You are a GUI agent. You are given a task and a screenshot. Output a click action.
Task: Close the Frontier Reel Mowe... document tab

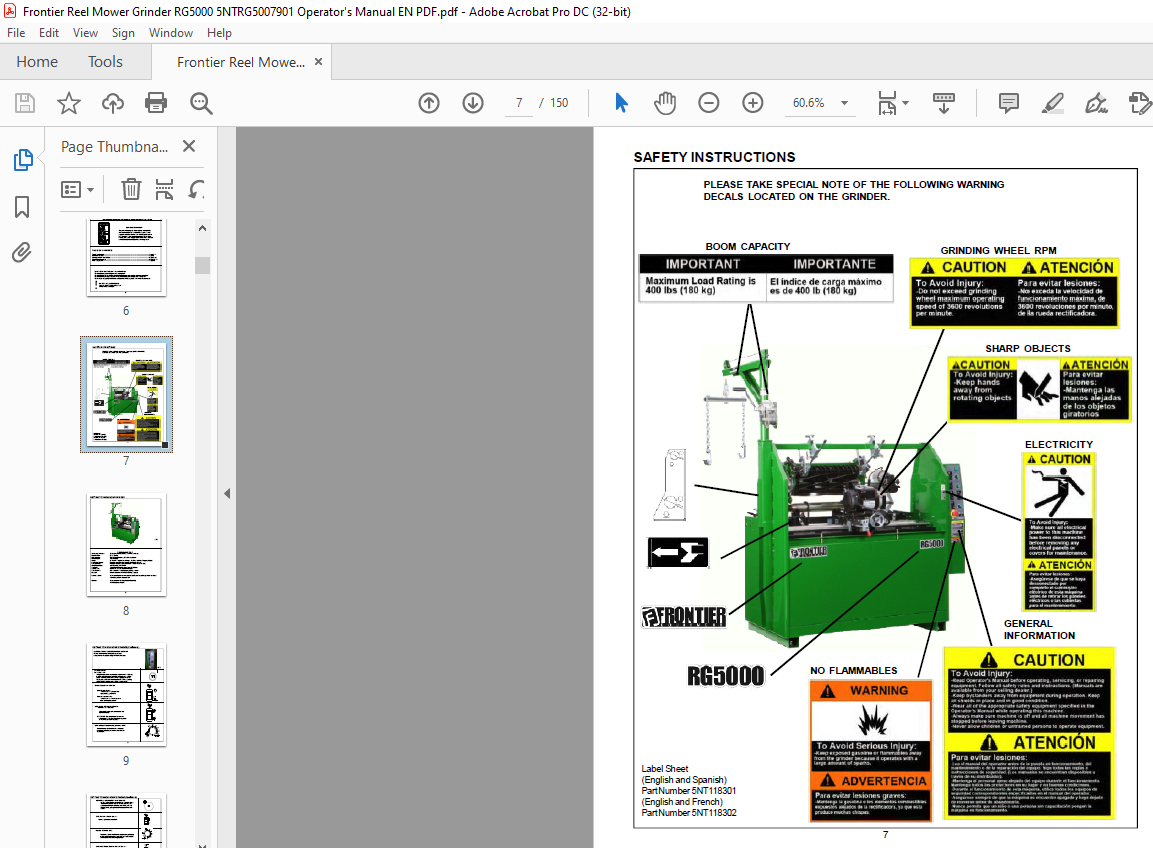[318, 62]
